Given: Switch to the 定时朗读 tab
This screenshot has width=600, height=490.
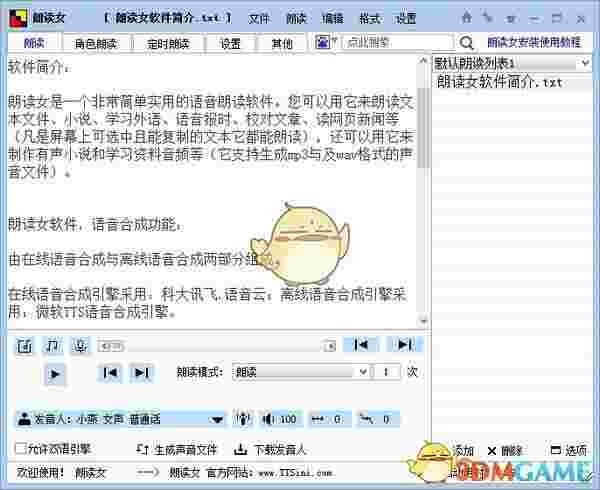Looking at the screenshot, I should [168, 44].
